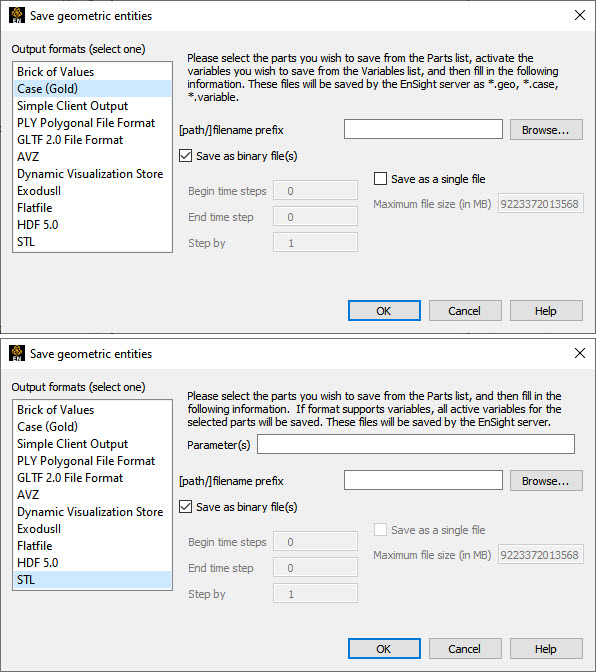Image resolution: width=596 pixels, height=672 pixels.
Task: Click Begin time steps field in upper dialog
Action: pos(315,191)
